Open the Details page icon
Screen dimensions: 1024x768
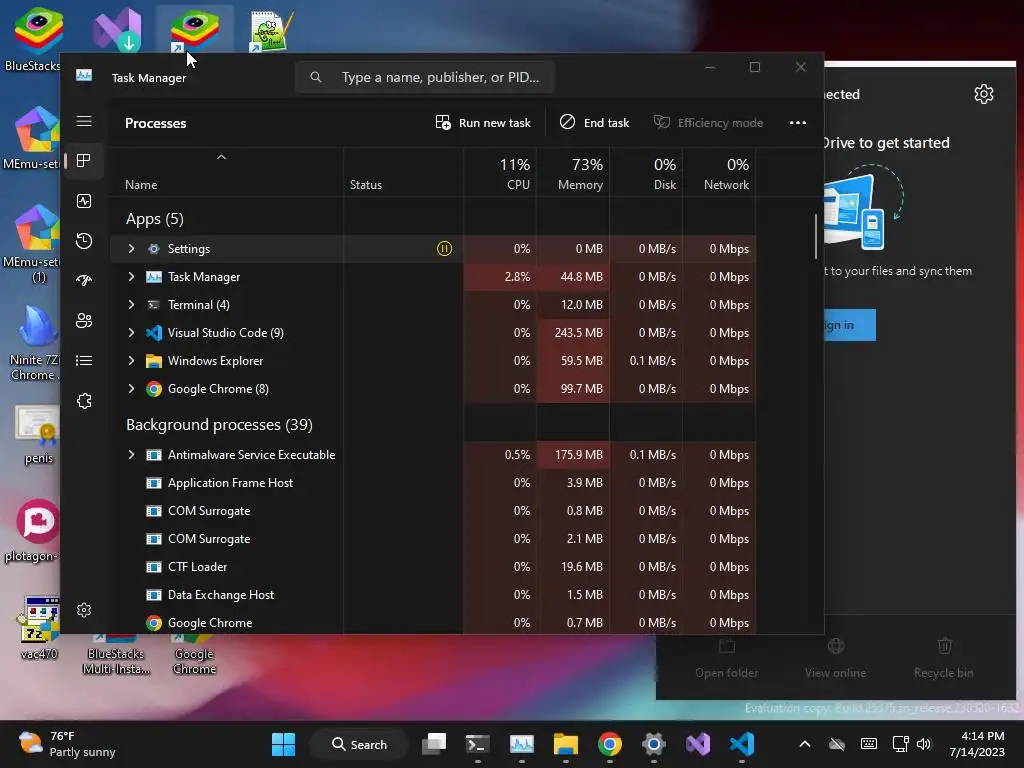pos(84,360)
